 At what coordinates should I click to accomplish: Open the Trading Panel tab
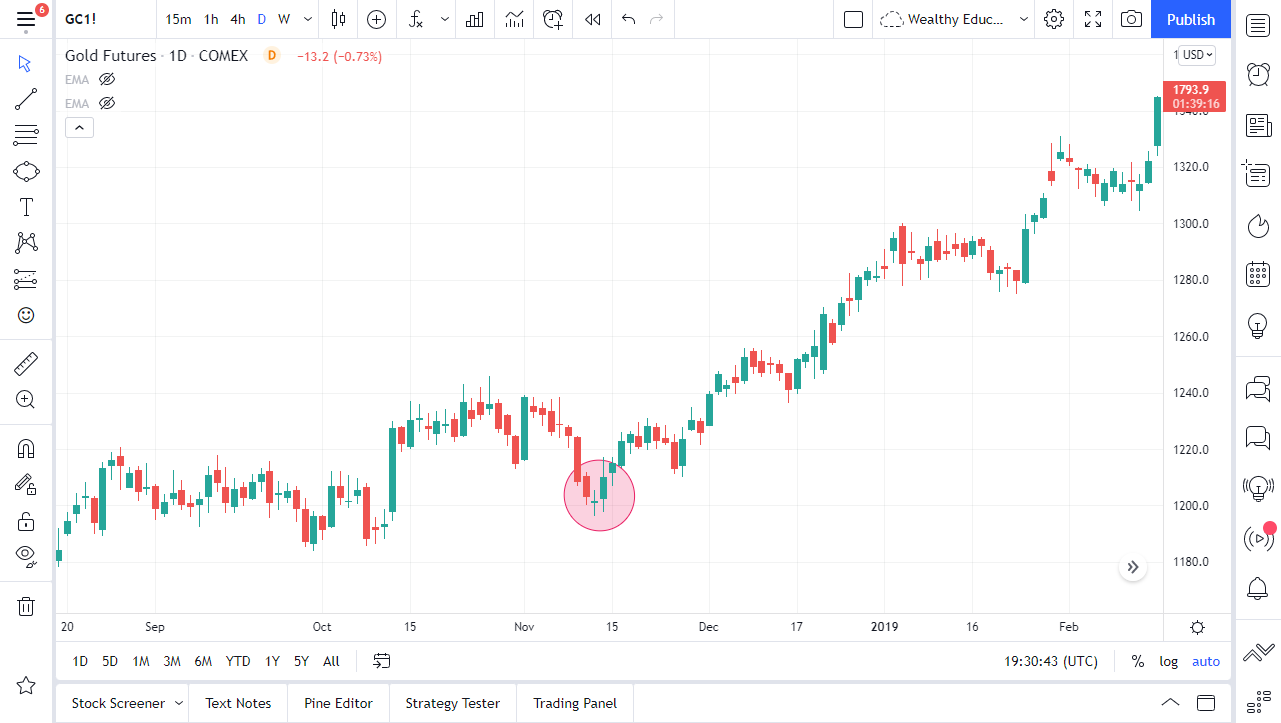[x=575, y=703]
